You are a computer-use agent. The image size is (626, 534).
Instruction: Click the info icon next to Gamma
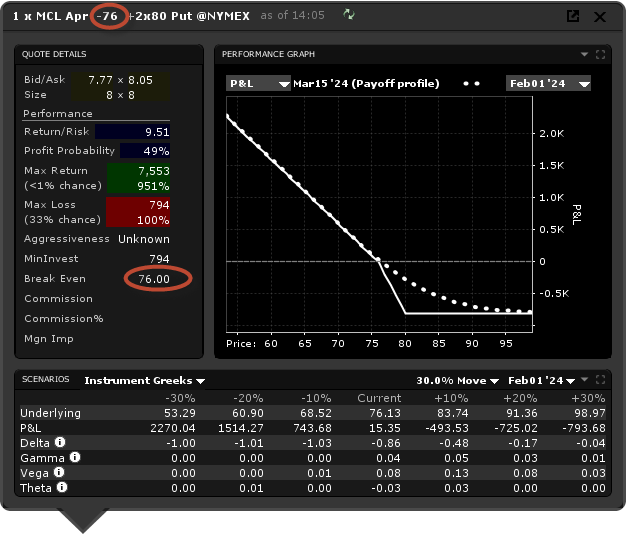click(75, 457)
